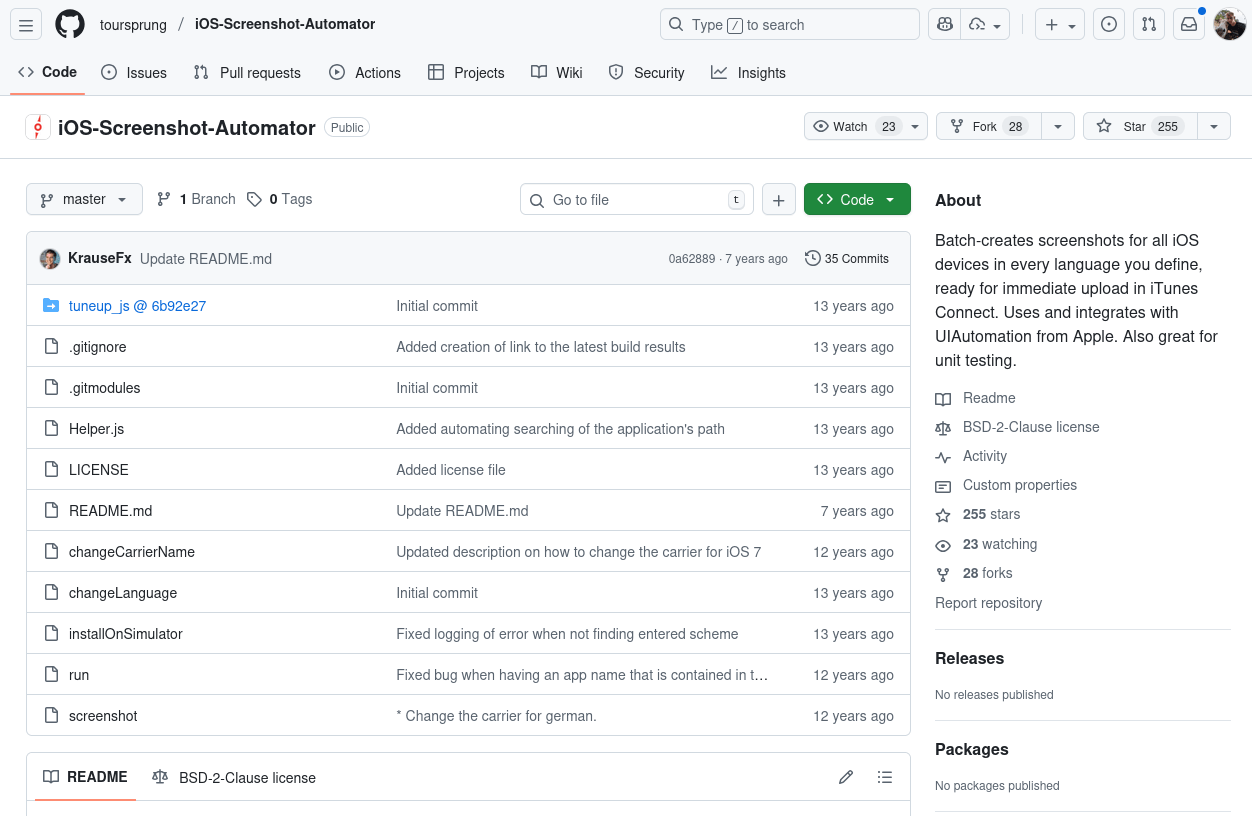Show the README outline list icon
The width and height of the screenshot is (1252, 816).
coord(884,777)
